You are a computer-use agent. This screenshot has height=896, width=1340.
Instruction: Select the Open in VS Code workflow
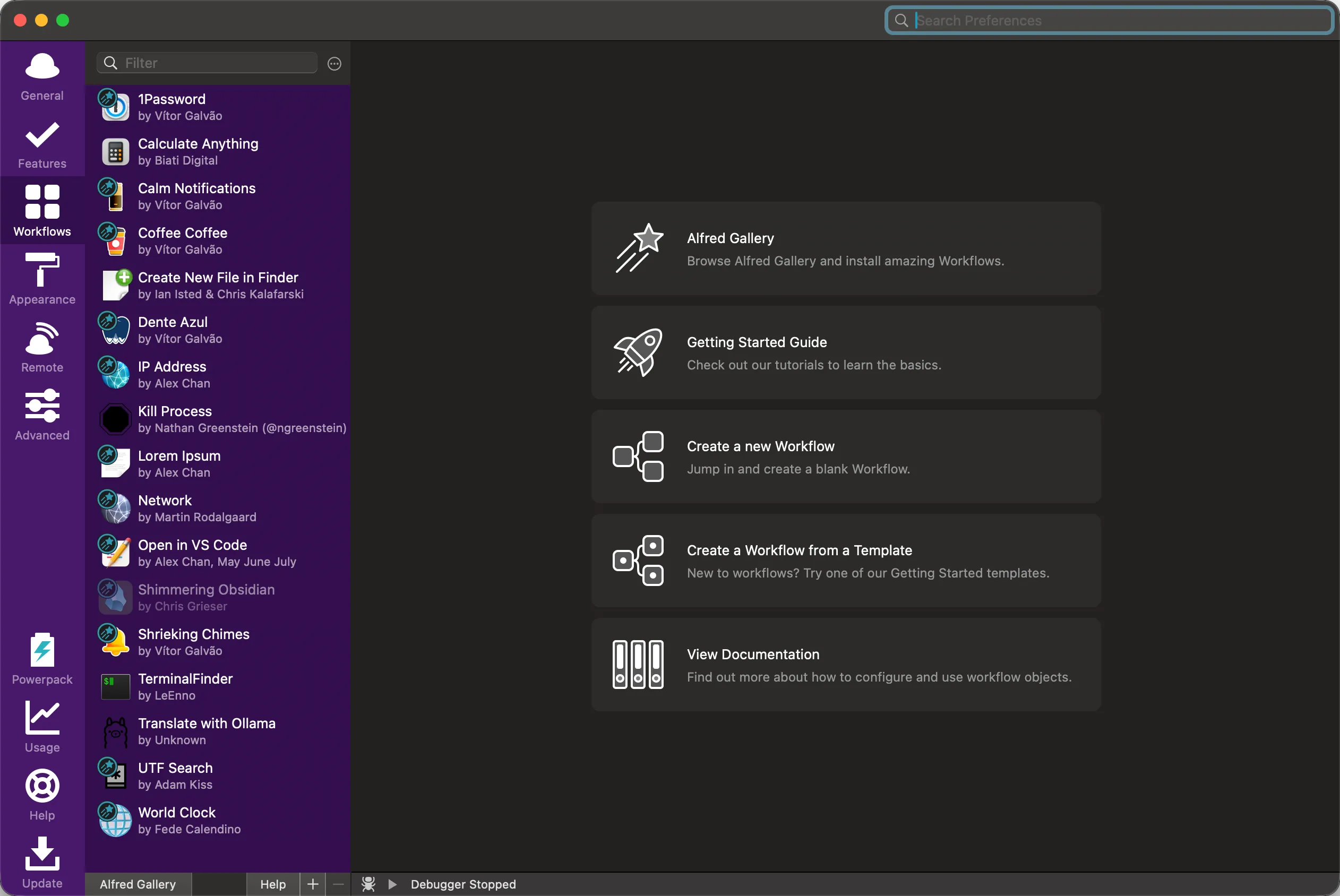pyautogui.click(x=218, y=553)
